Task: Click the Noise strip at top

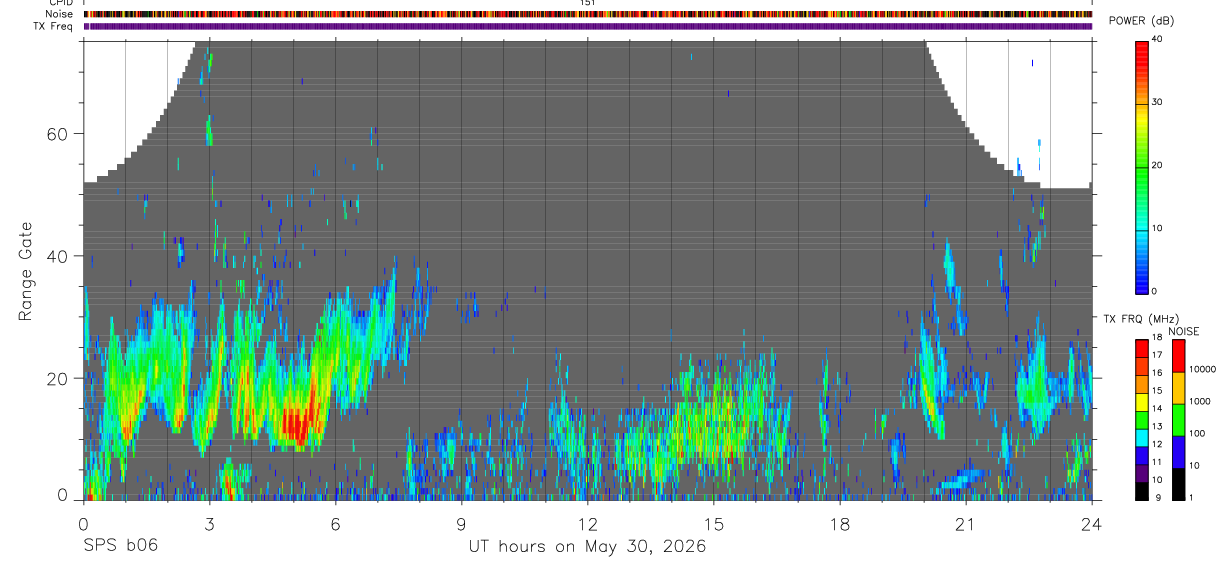Action: [x=588, y=14]
